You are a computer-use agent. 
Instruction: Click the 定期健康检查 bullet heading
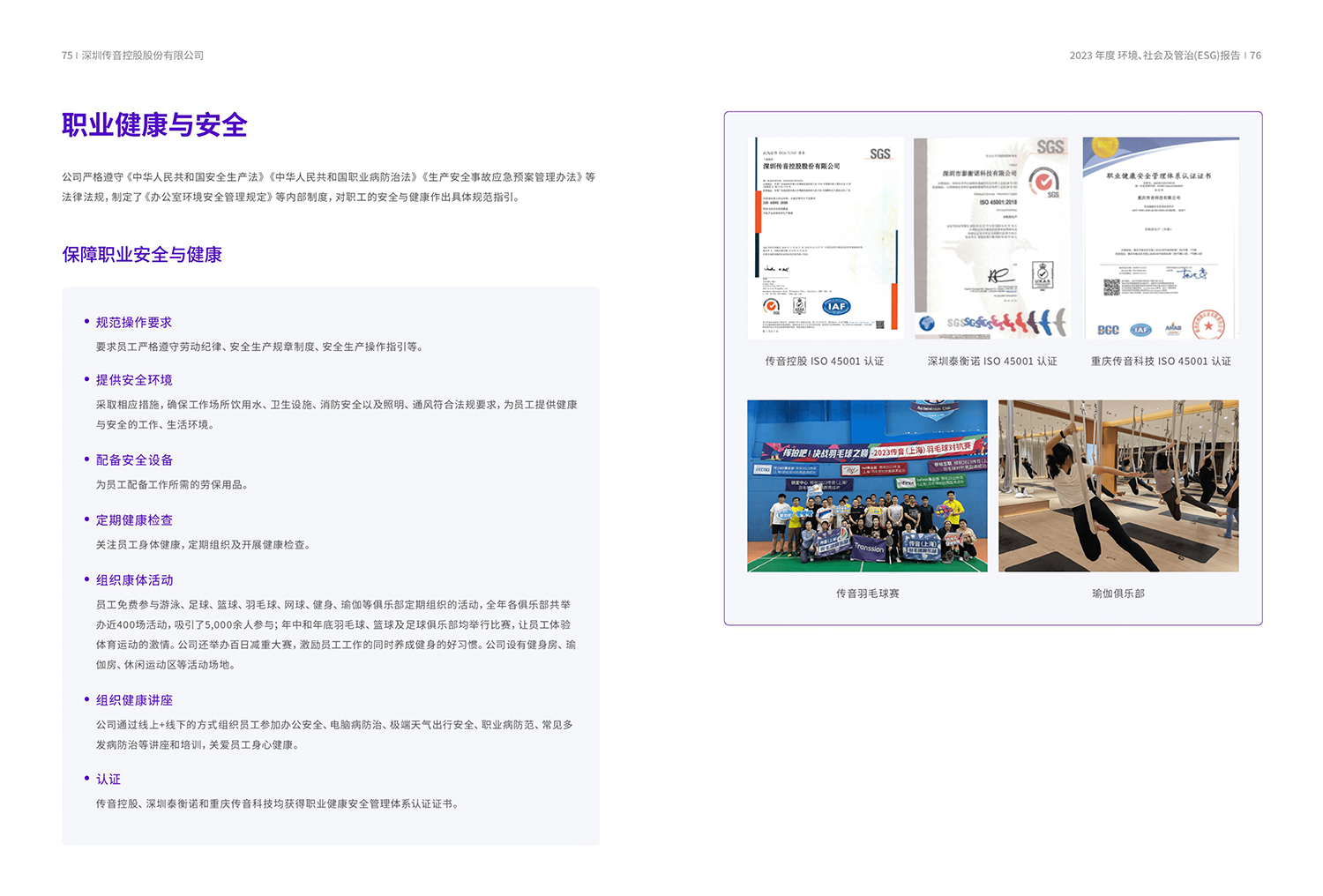(x=134, y=520)
